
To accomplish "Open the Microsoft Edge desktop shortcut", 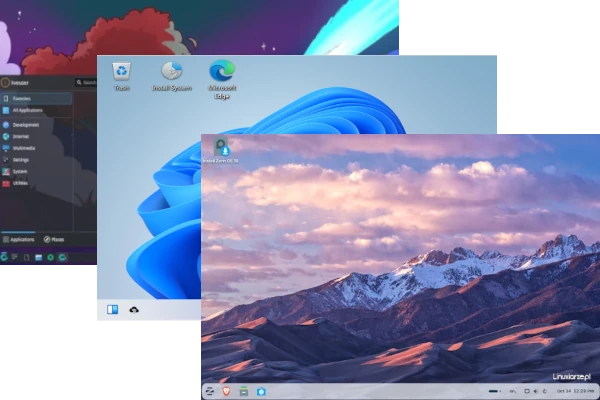I will click(222, 80).
